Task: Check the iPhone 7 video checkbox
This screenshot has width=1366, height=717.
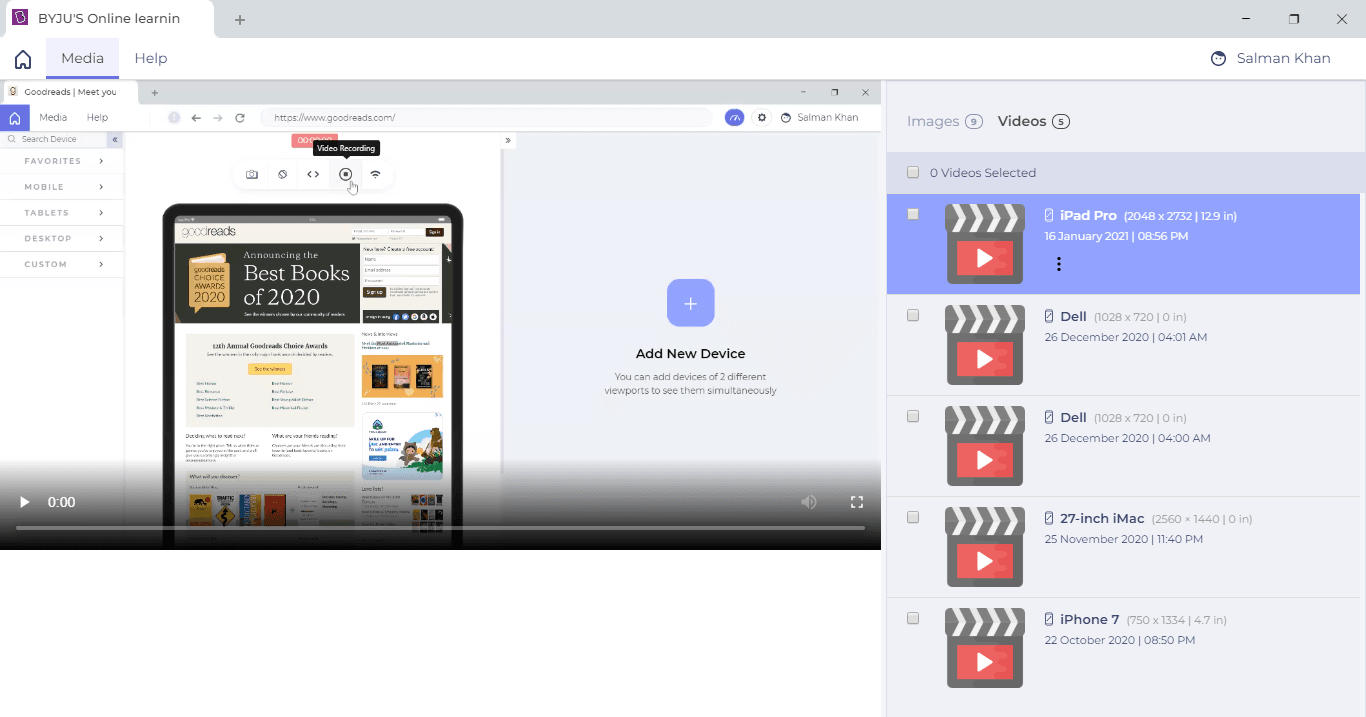Action: tap(913, 618)
